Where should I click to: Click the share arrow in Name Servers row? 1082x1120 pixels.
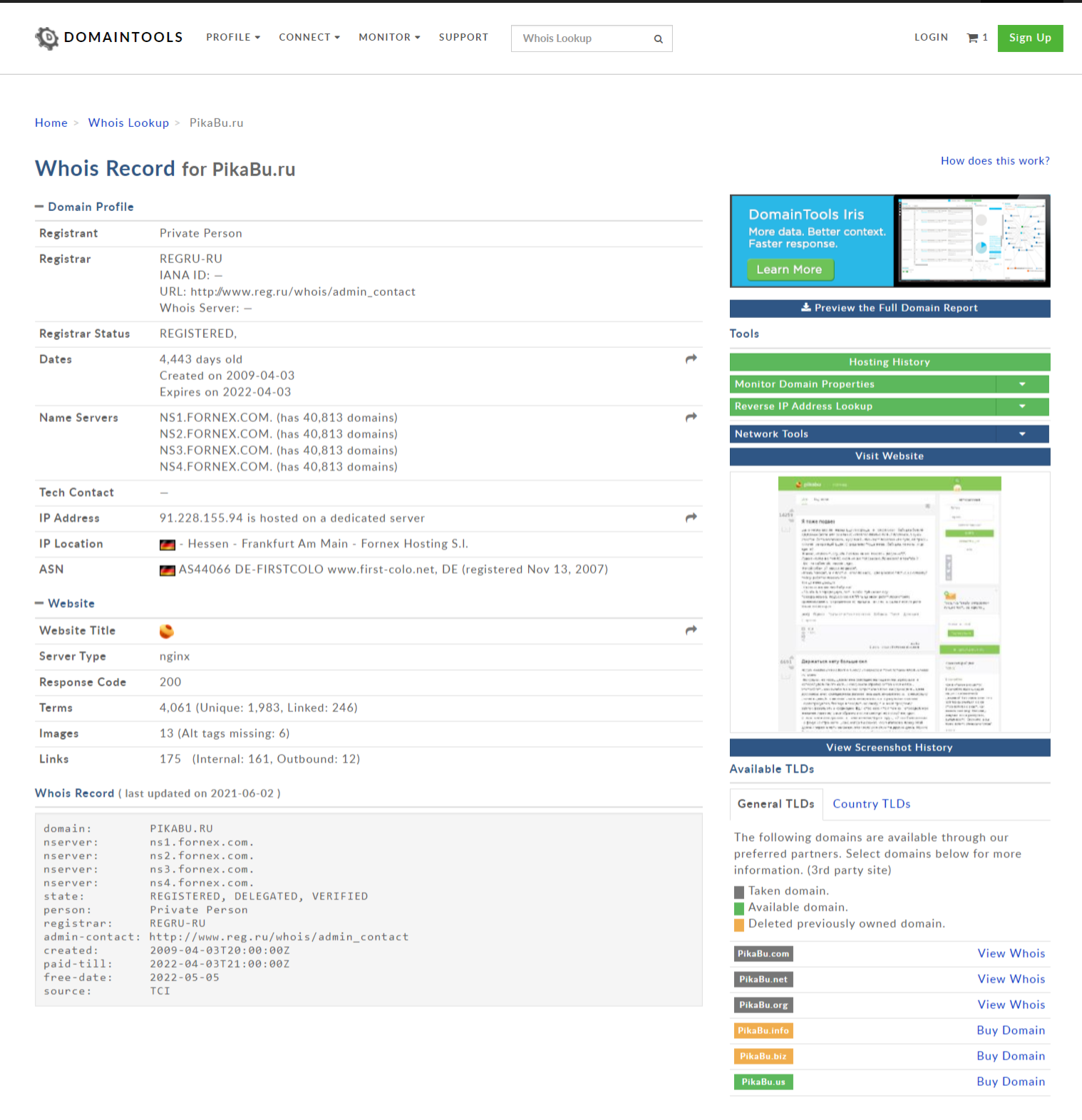[x=691, y=418]
